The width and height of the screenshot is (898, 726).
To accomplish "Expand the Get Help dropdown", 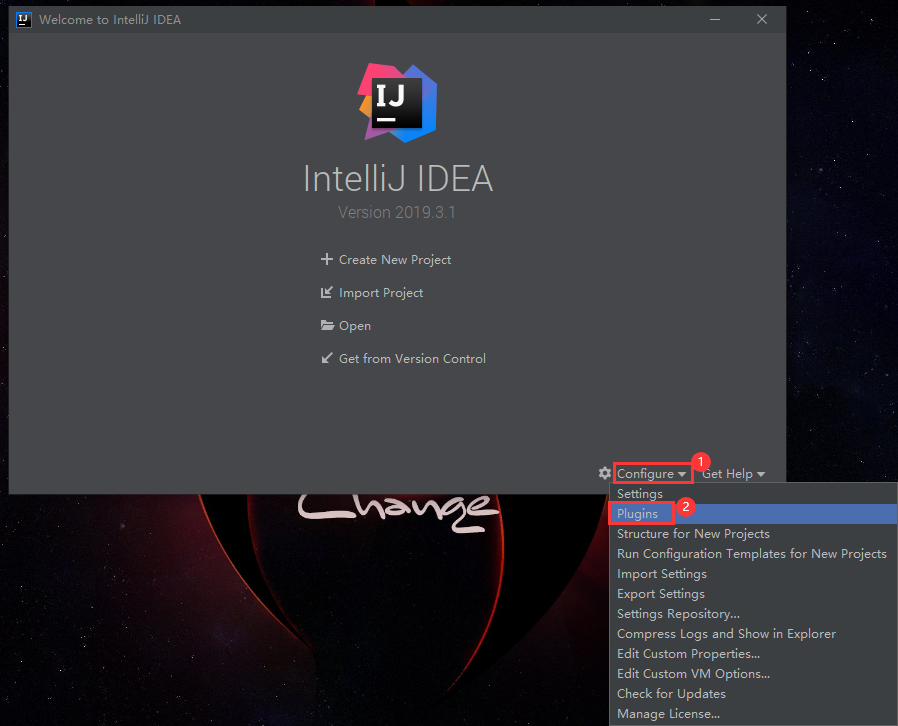I will pyautogui.click(x=734, y=474).
